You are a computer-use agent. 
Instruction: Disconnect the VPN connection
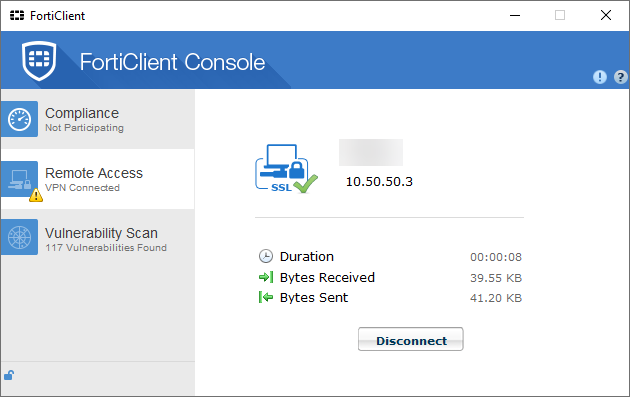(x=411, y=339)
